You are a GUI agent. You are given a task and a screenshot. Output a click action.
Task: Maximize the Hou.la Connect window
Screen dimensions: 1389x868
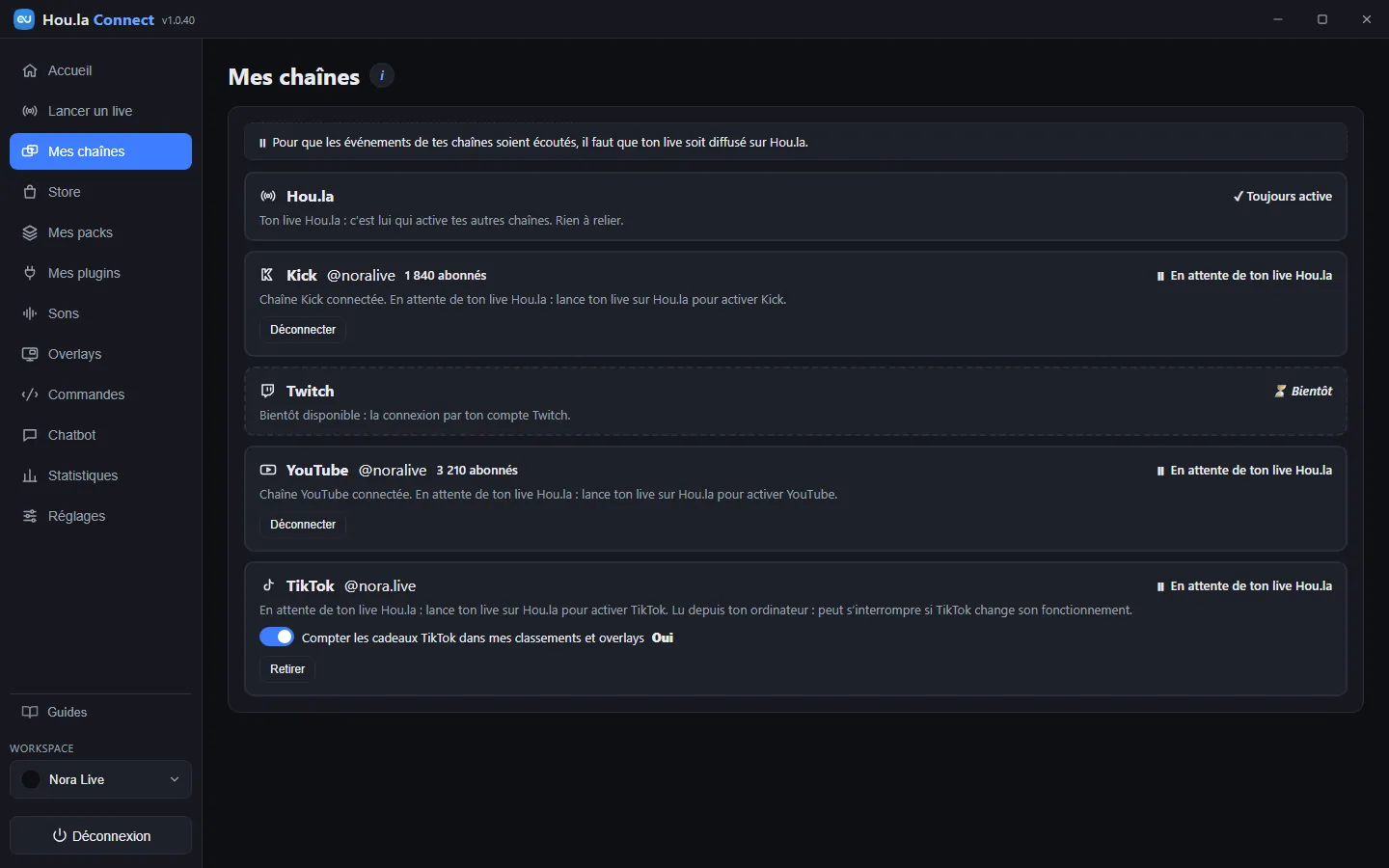click(1322, 19)
